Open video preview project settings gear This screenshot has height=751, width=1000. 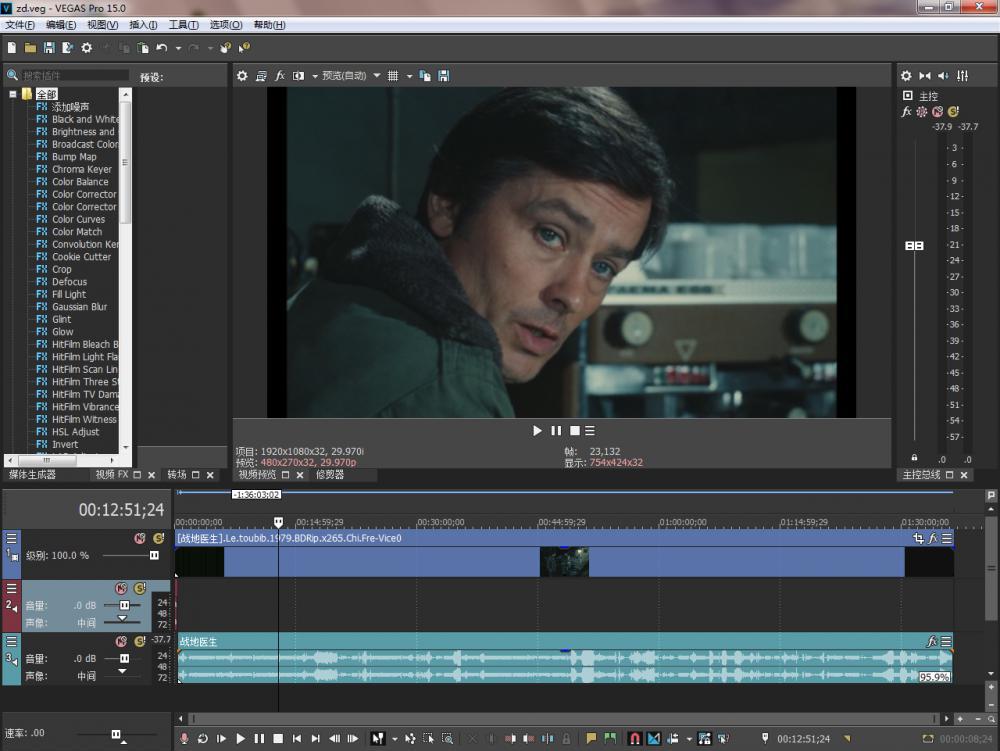coord(242,76)
